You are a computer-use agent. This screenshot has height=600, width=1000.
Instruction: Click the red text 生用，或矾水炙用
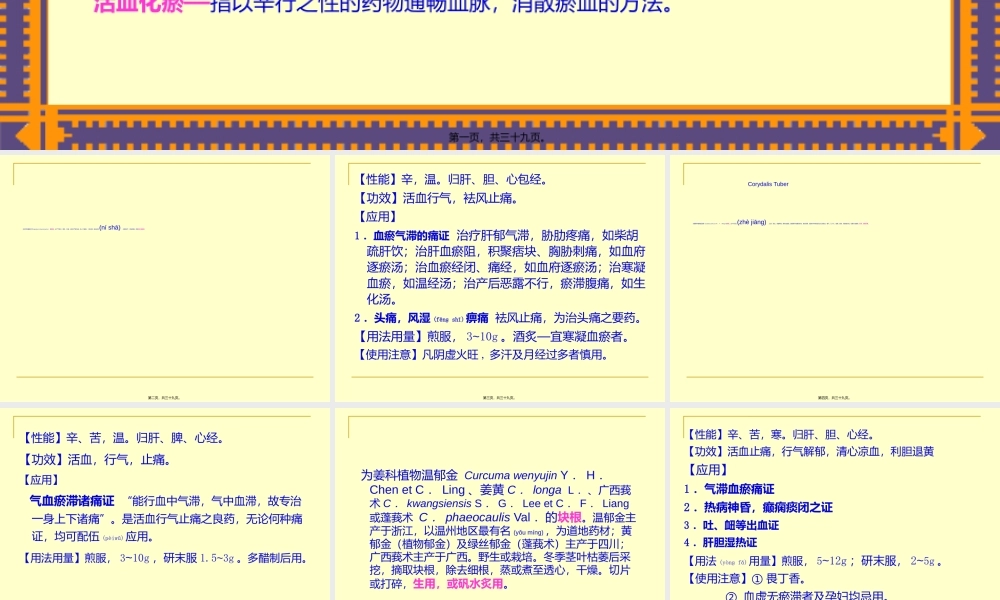[455, 586]
